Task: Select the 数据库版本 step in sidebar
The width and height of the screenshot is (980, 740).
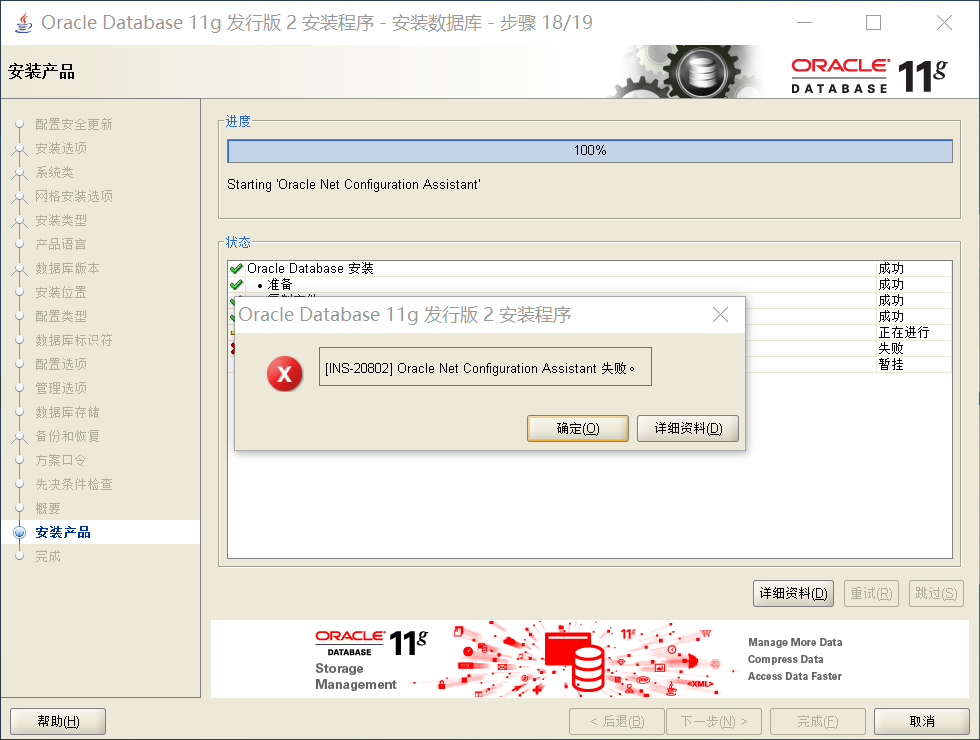Action: tap(68, 268)
